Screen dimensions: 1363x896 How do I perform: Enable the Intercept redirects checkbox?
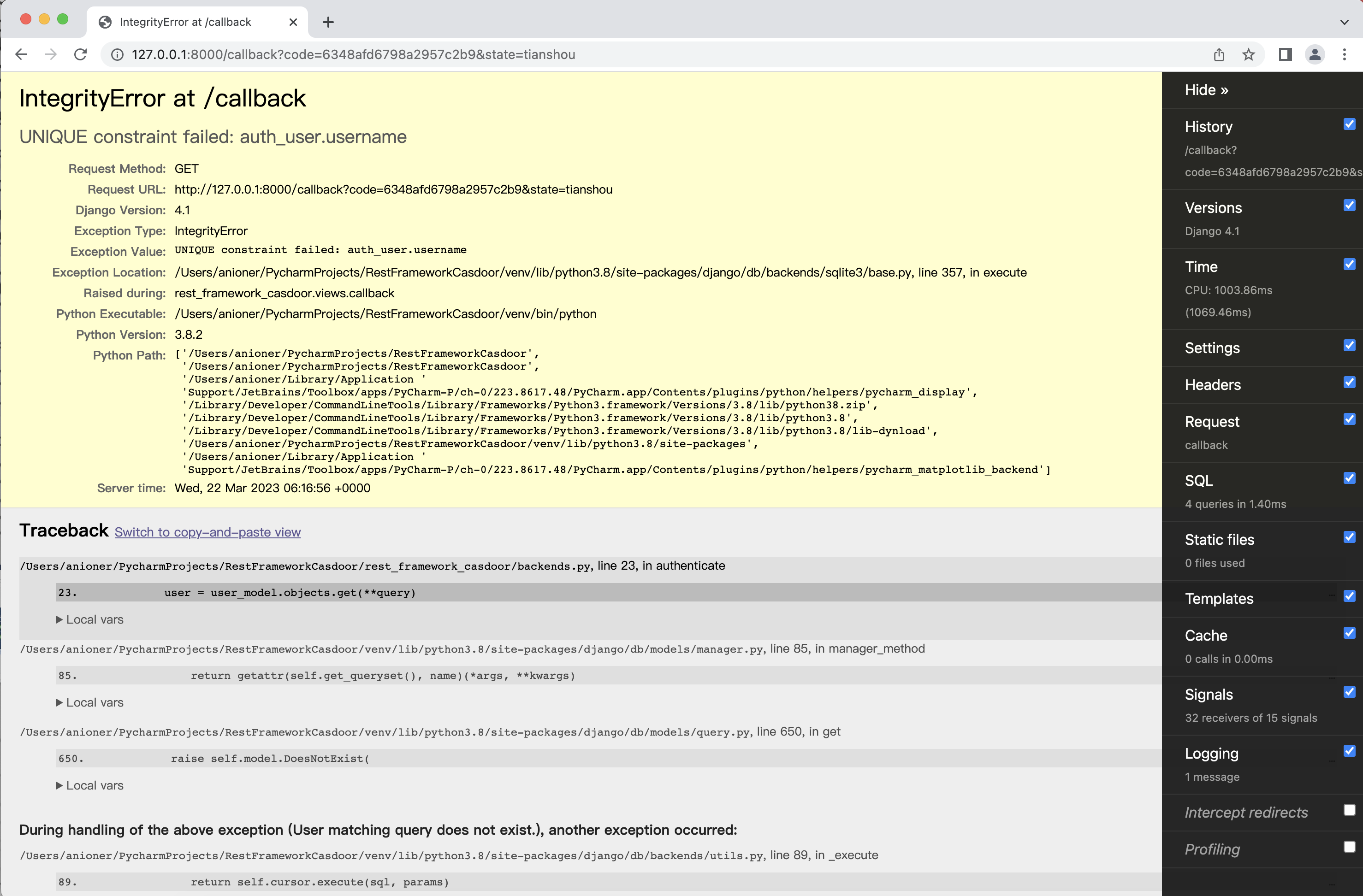click(1349, 810)
